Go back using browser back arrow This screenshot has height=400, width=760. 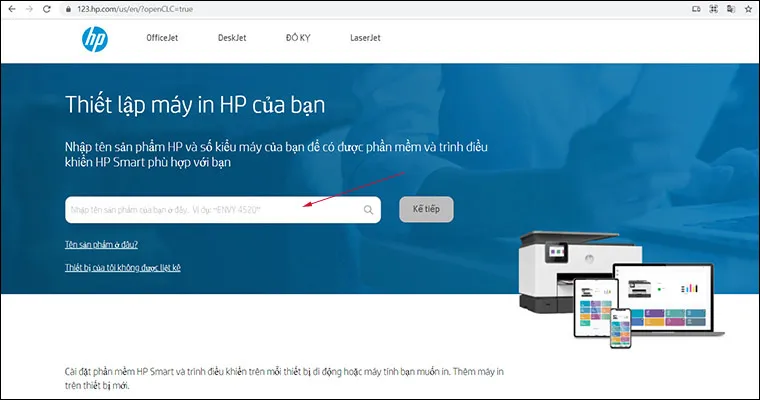[12, 9]
